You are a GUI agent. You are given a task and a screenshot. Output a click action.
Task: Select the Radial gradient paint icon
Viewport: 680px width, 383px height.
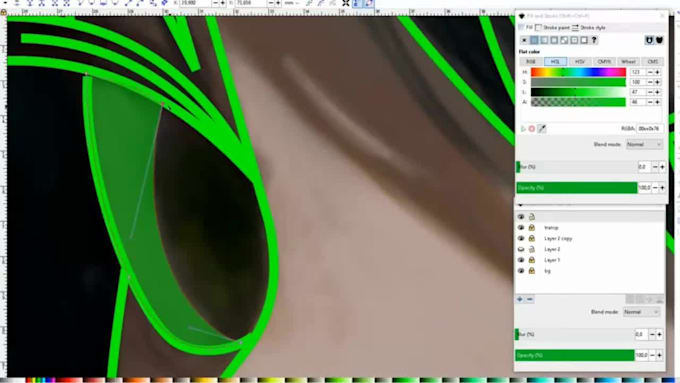tap(554, 40)
